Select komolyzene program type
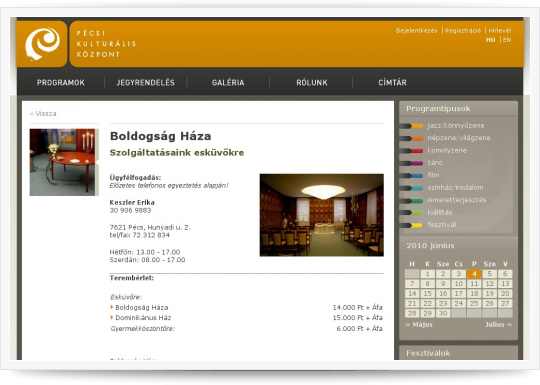 point(447,150)
